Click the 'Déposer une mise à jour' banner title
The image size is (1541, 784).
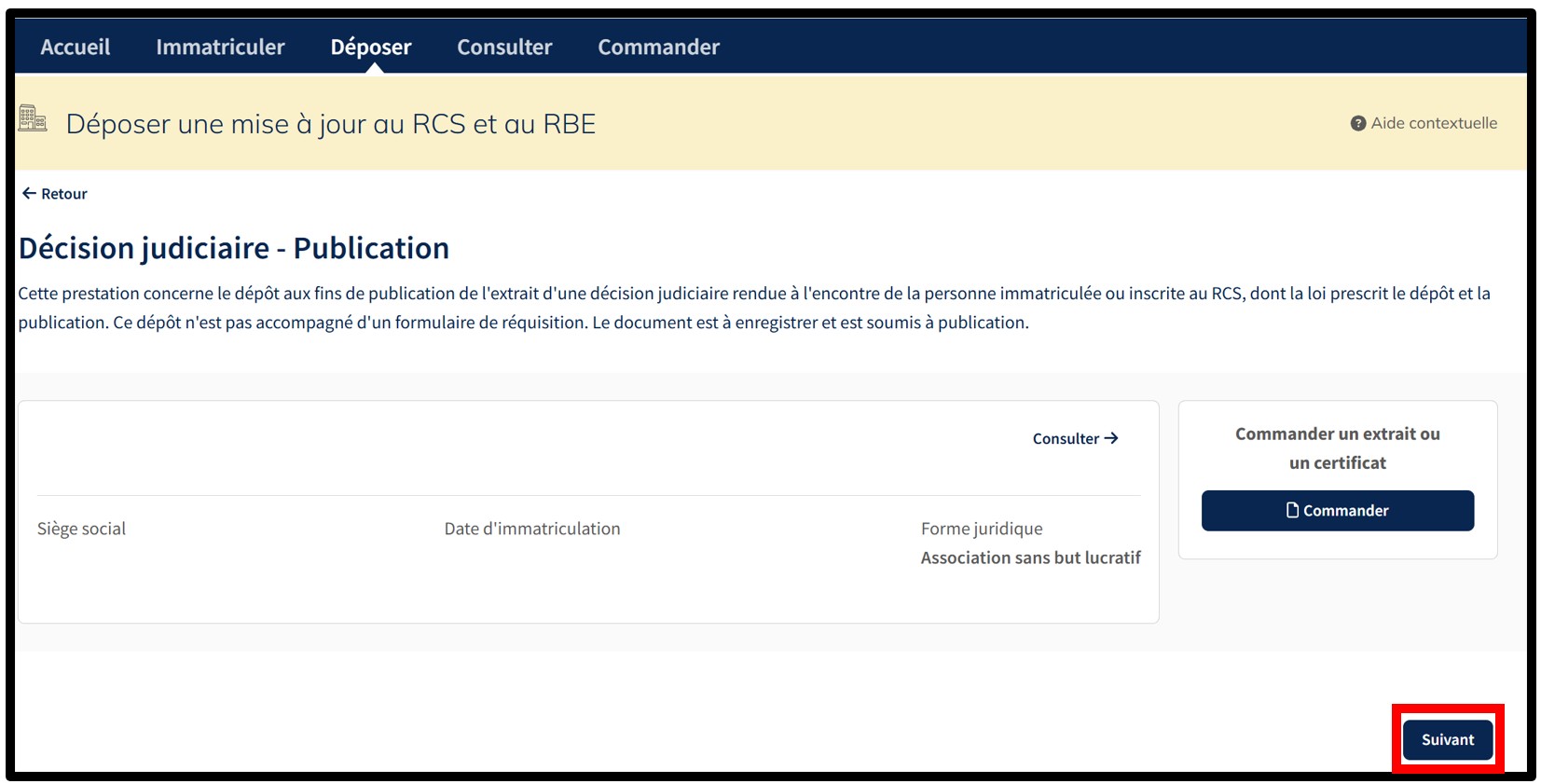(331, 124)
